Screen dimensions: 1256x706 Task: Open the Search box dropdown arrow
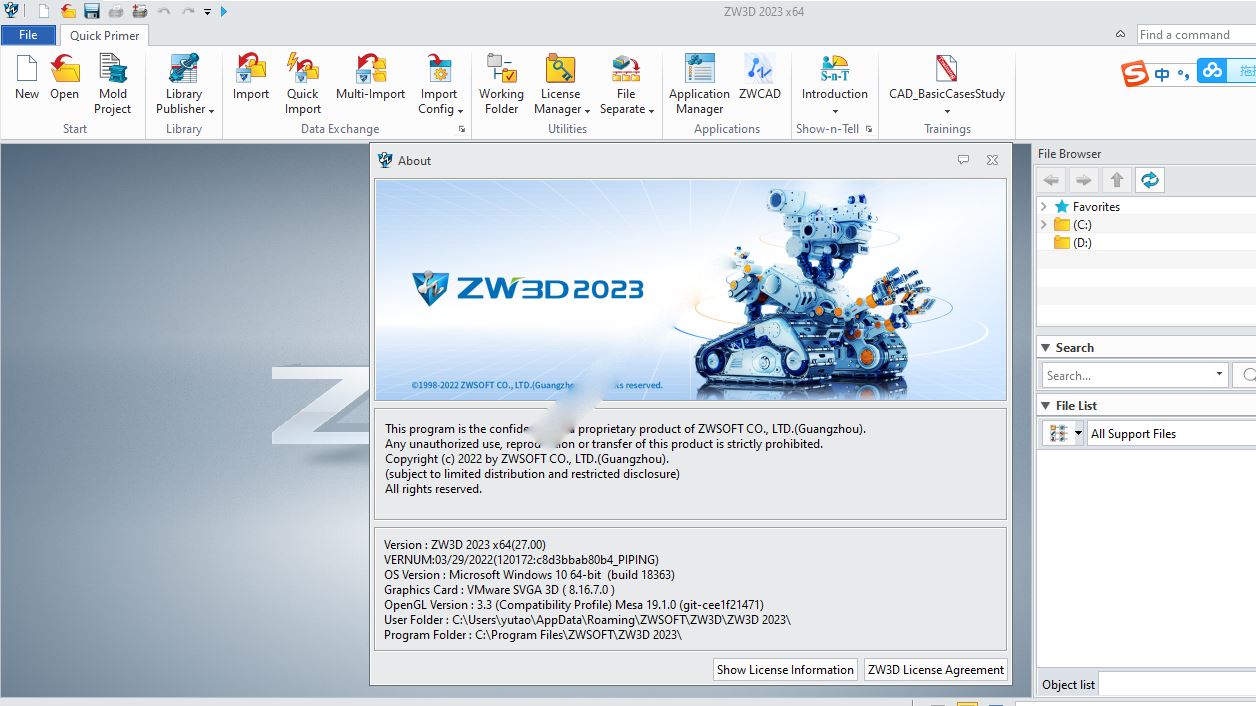point(1219,375)
